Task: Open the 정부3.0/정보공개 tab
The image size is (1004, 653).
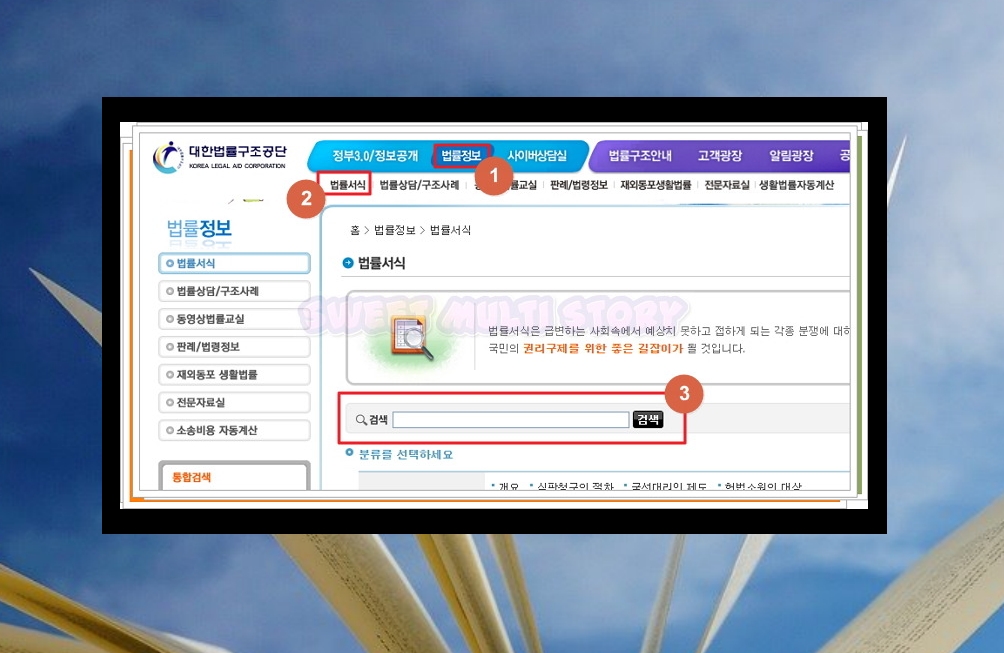Action: (375, 156)
